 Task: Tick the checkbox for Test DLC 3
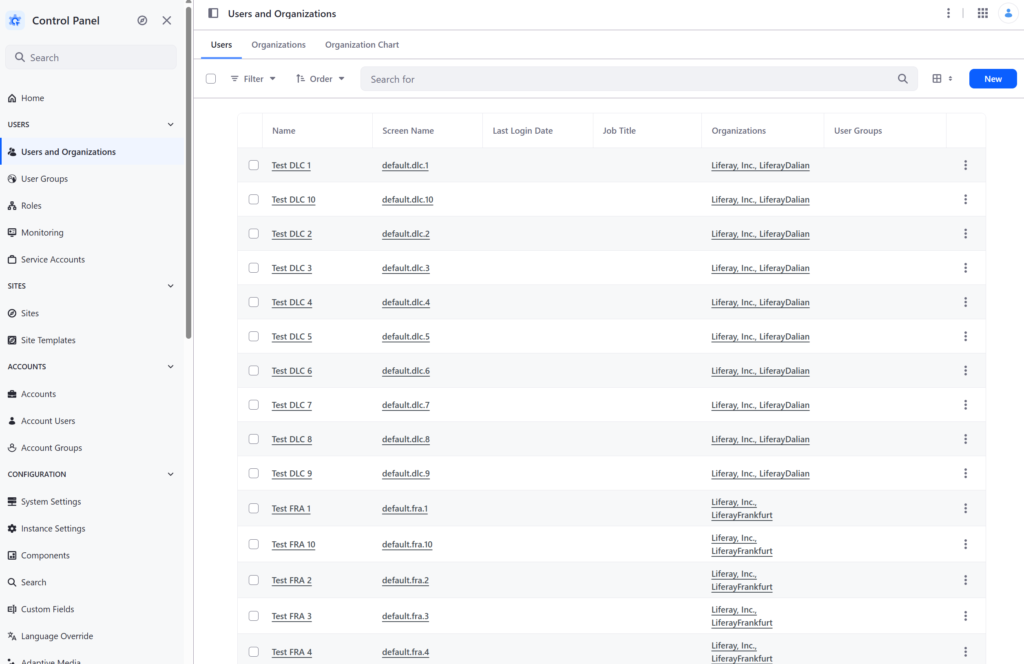pos(253,268)
